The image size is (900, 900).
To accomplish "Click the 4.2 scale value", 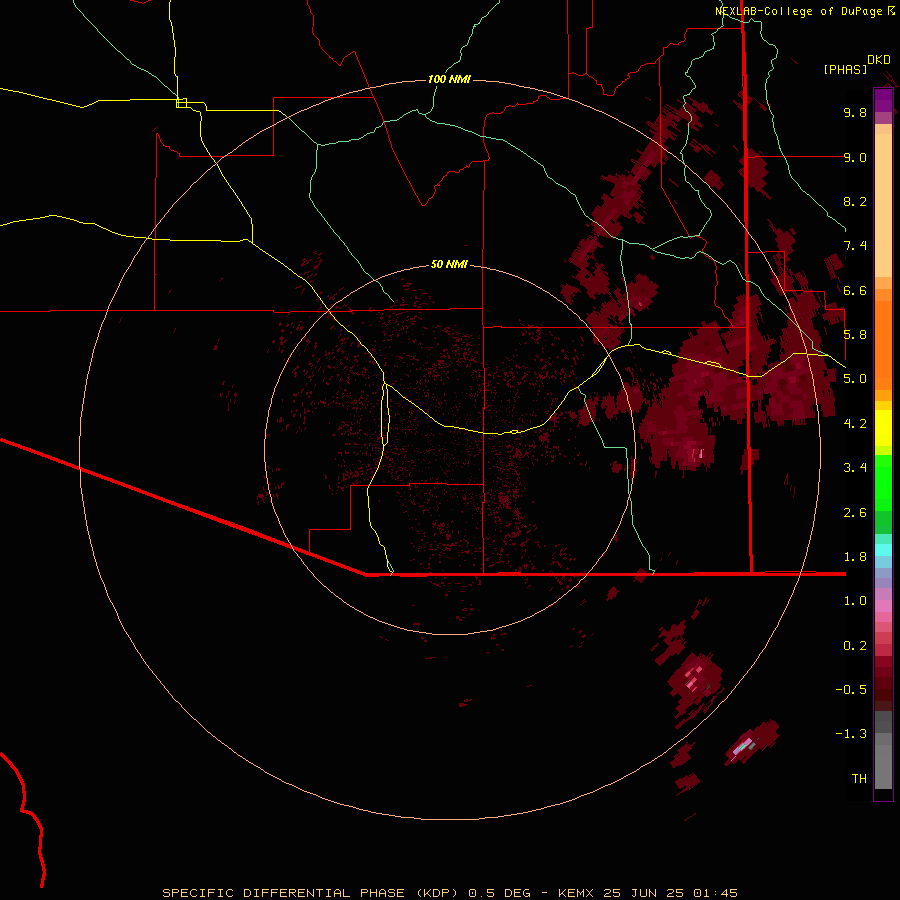I will (x=855, y=424).
